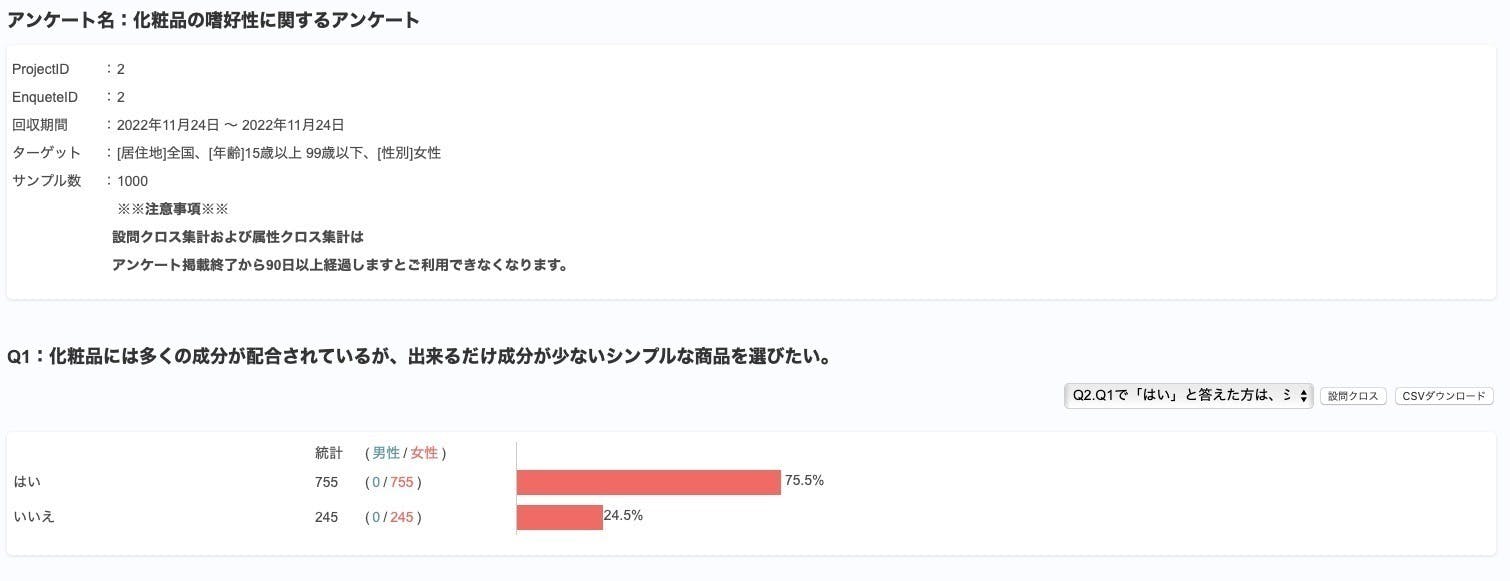The height and width of the screenshot is (581, 1510).
Task: Click the male count 0 for いいえ
Action: click(x=377, y=517)
